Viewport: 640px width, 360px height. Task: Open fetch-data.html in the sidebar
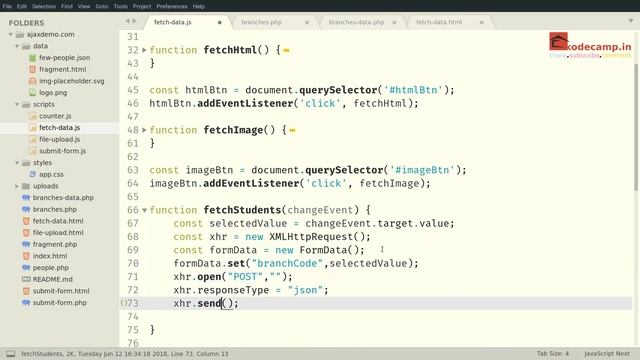coord(58,221)
